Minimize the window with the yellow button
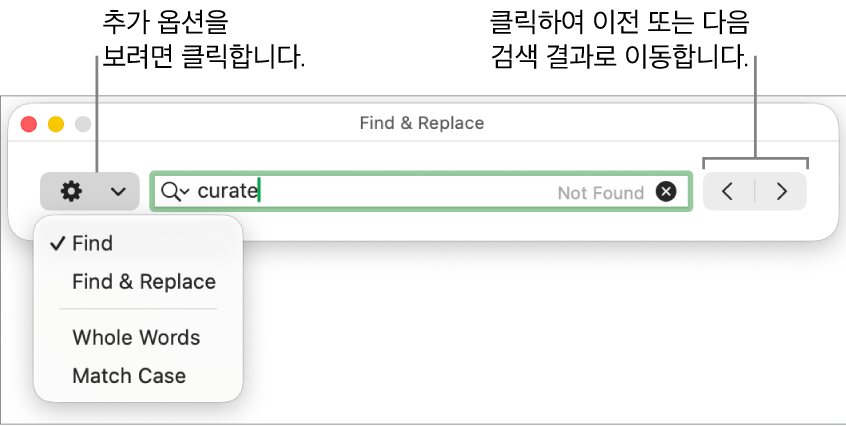Viewport: 846px width, 426px height. [x=56, y=124]
